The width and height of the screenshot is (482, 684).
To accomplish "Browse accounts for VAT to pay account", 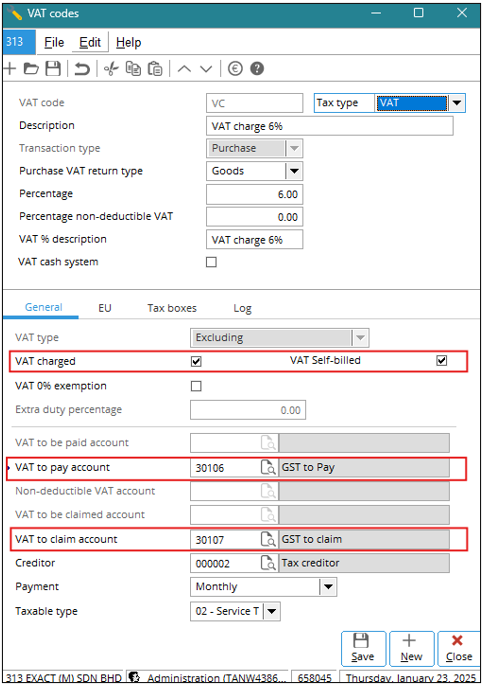I will (x=268, y=468).
